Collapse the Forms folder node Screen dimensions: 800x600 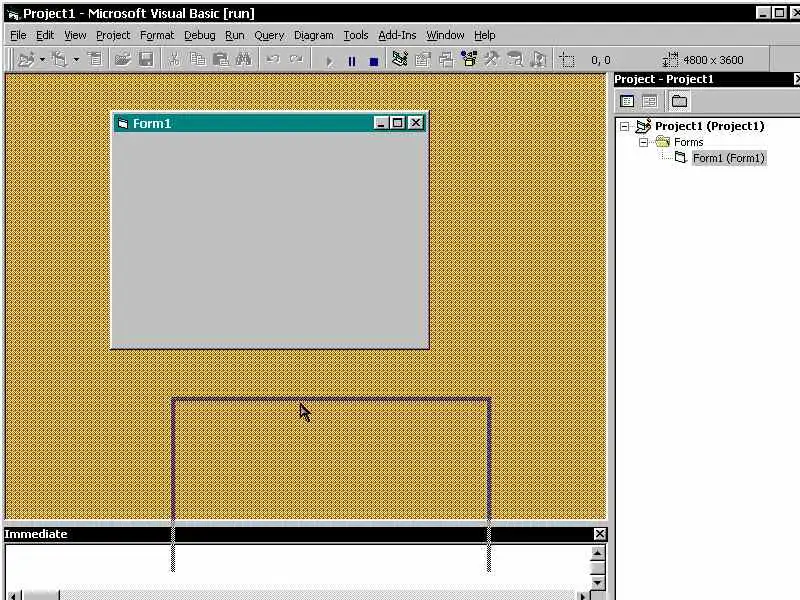click(x=643, y=142)
